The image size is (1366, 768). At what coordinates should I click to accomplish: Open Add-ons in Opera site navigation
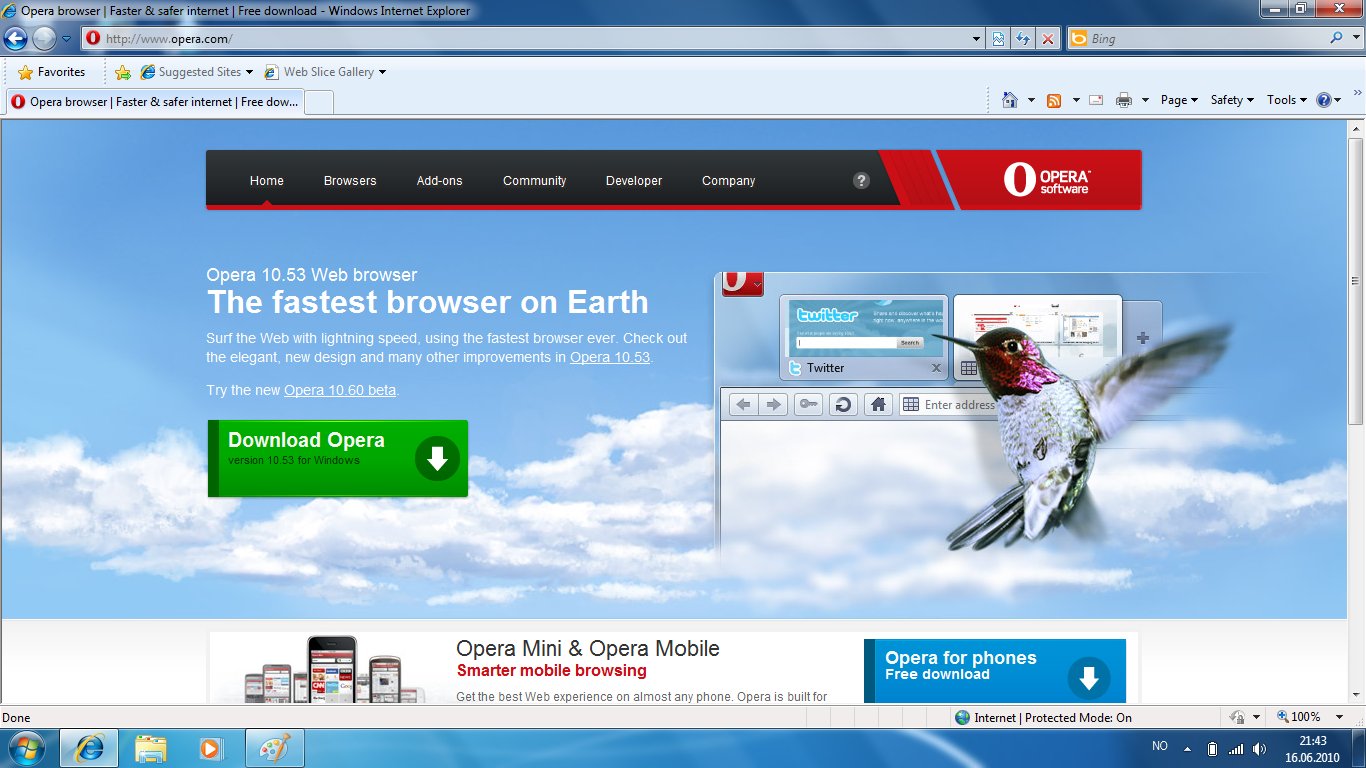[x=440, y=181]
